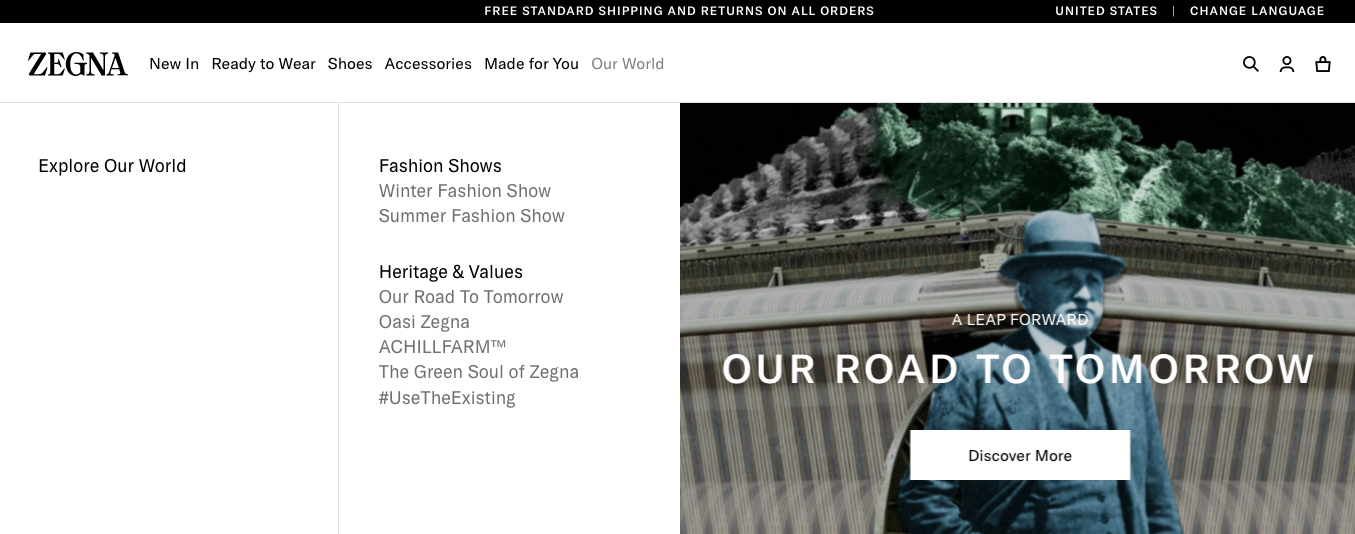Open the shopping bag icon

pyautogui.click(x=1323, y=64)
